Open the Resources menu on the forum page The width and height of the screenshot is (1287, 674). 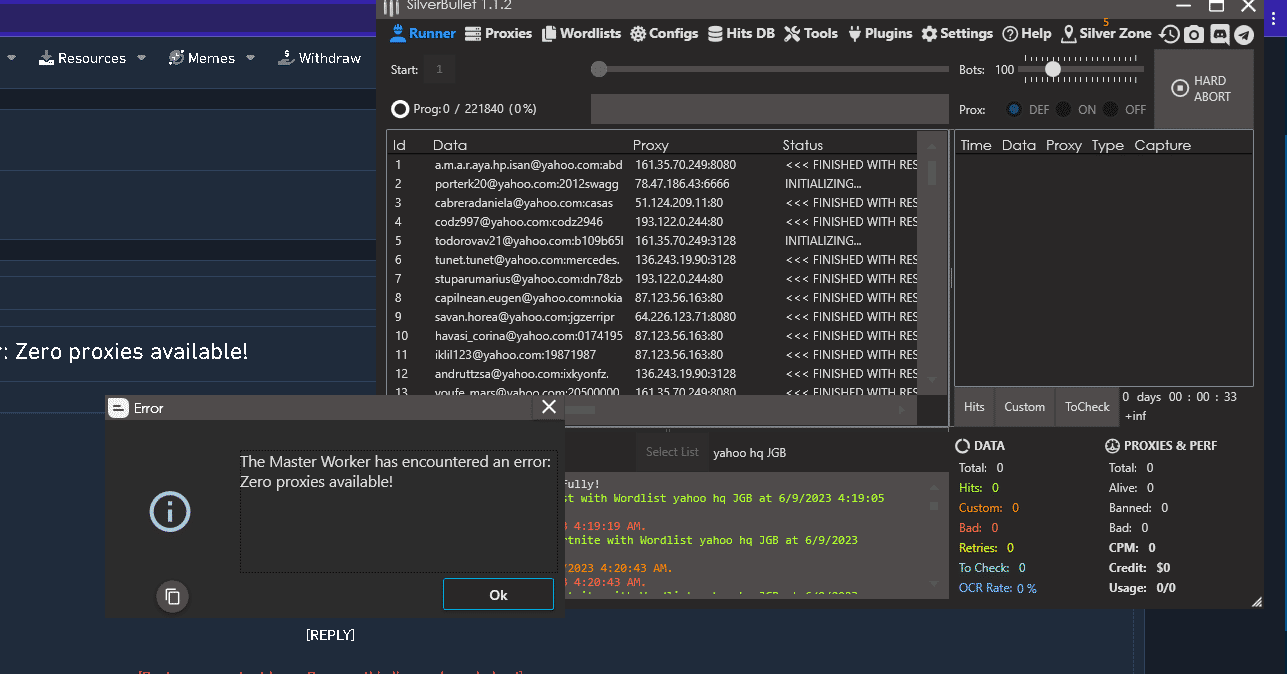tap(92, 58)
